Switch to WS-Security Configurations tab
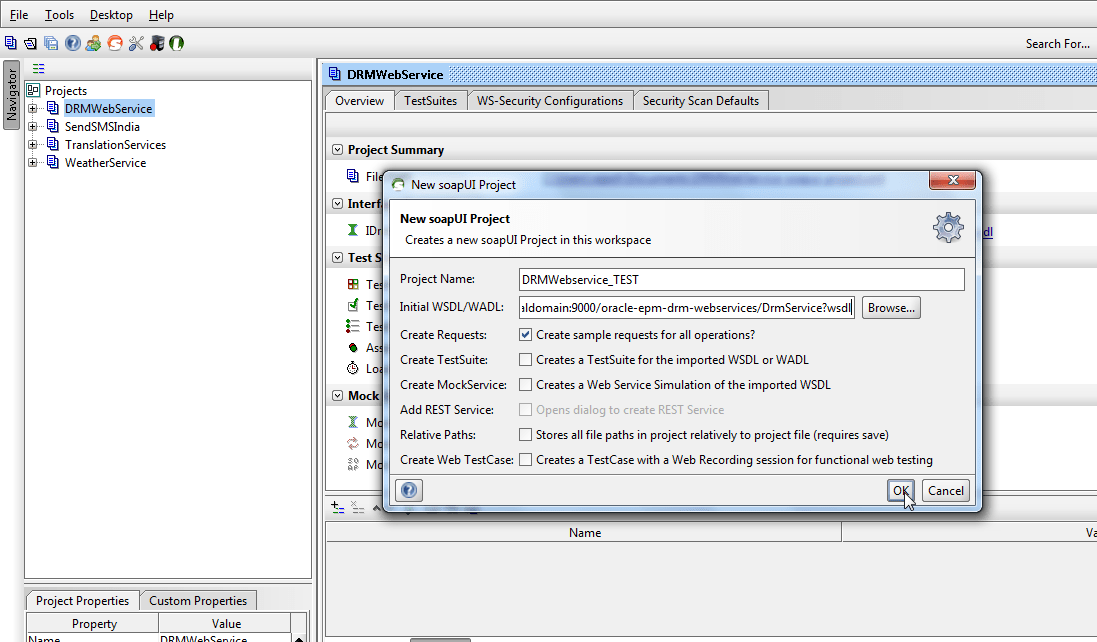Viewport: 1097px width, 642px height. coord(550,101)
